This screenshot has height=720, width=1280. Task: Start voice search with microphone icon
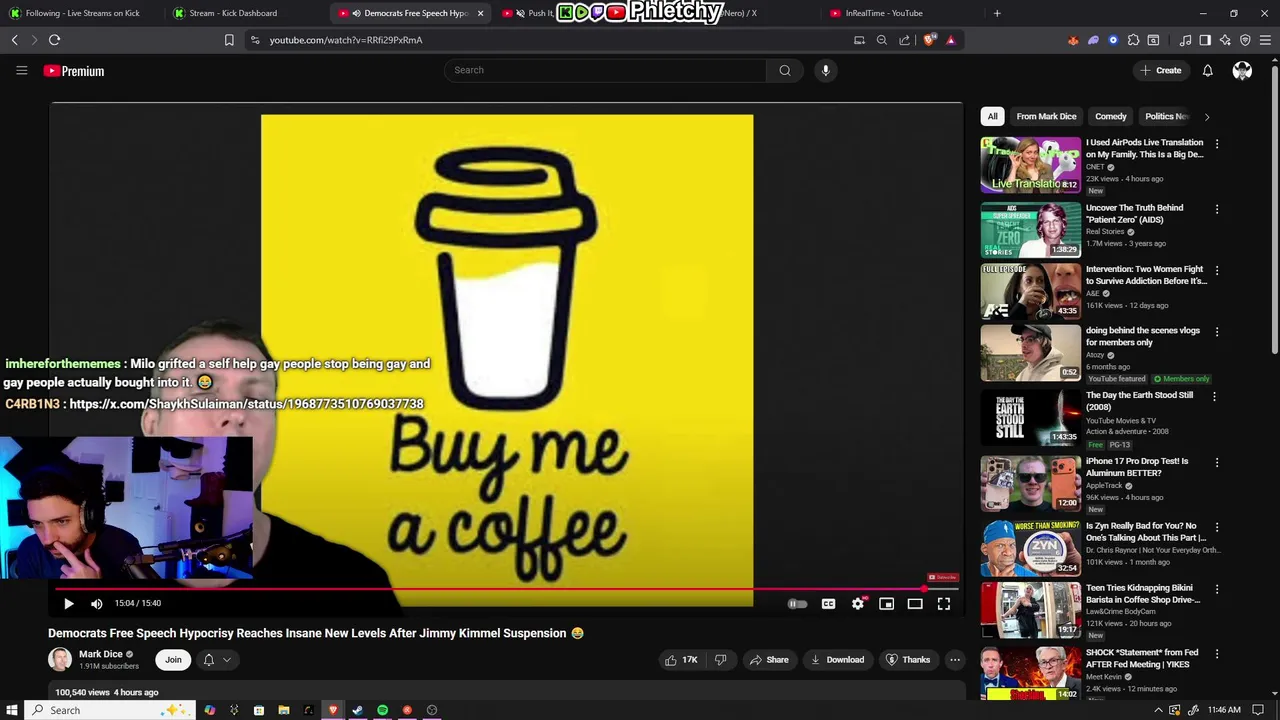(825, 70)
